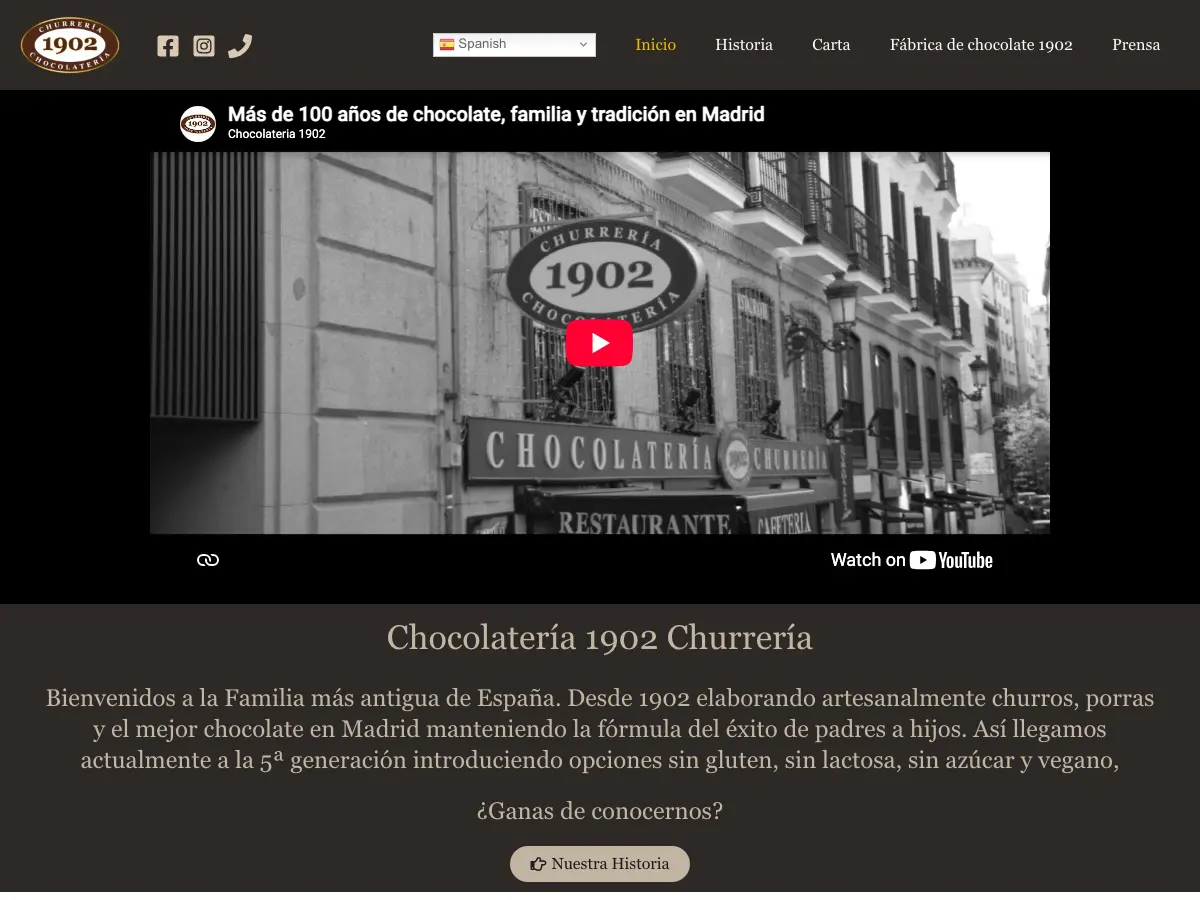The image size is (1200, 900).
Task: Click Watch on YouTube link
Action: 912,560
